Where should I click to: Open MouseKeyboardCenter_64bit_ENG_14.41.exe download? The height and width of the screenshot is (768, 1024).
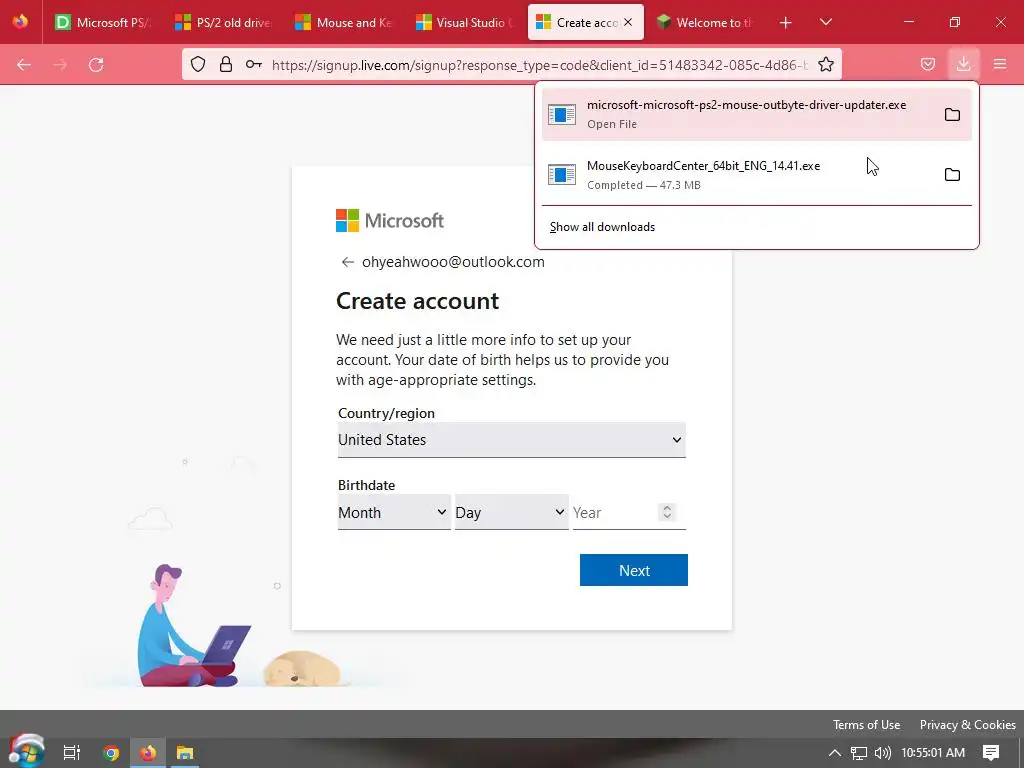click(738, 174)
